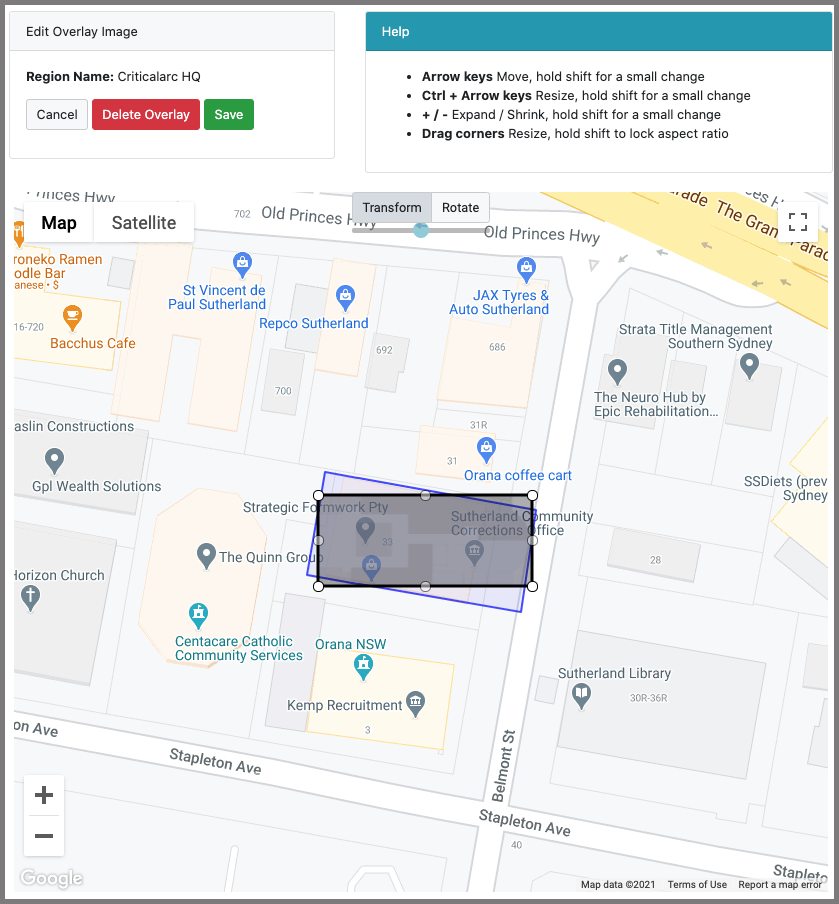Click the Kemp Recruitment label
Screen dimensions: 839x904
tap(344, 705)
